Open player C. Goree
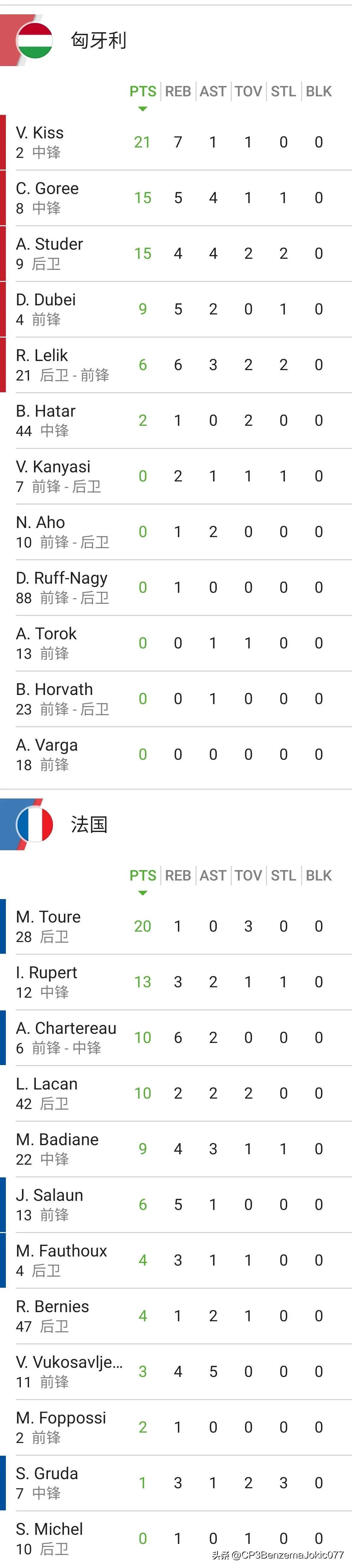This screenshot has width=352, height=1568. (47, 189)
